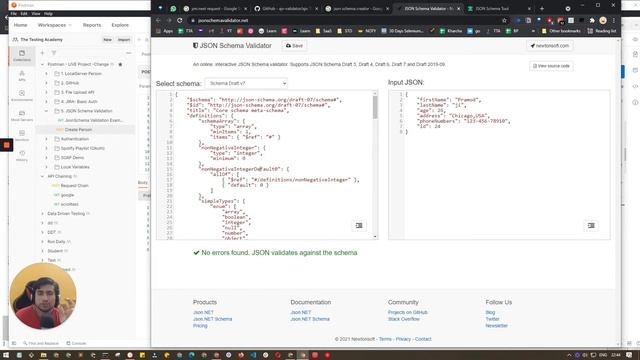Screen dimensions: 640x360
Task: Expand Run Daily collection
Action: tap(42, 242)
